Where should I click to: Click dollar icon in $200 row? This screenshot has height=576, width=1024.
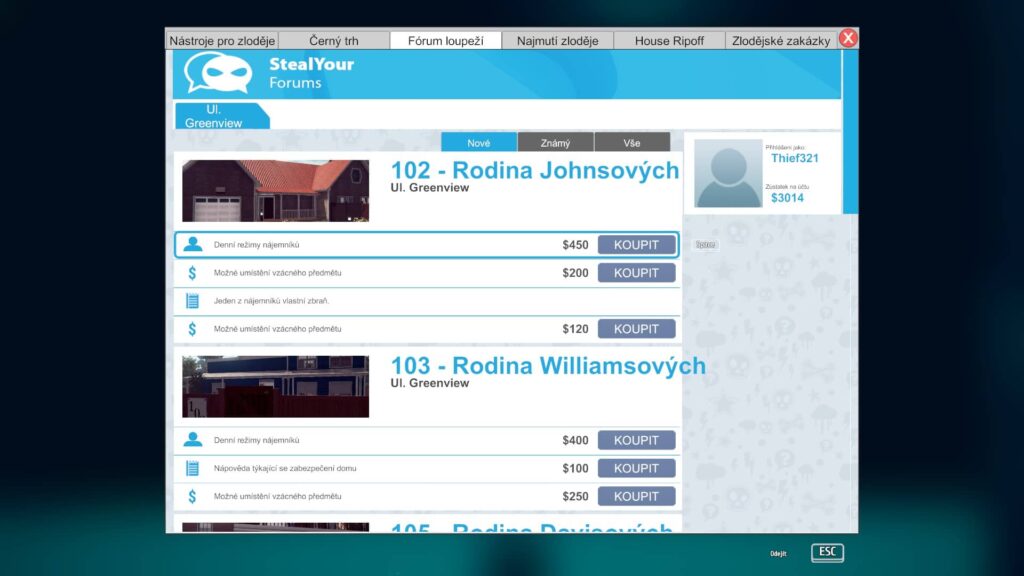192,273
